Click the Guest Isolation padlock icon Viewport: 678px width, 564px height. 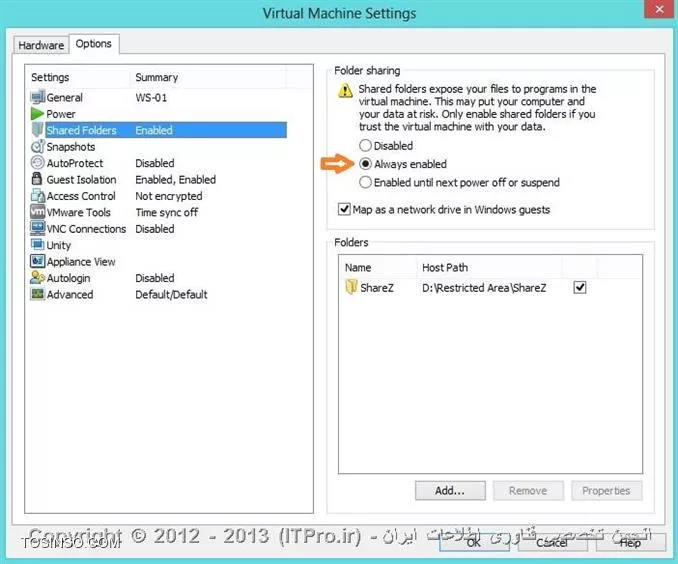37,179
